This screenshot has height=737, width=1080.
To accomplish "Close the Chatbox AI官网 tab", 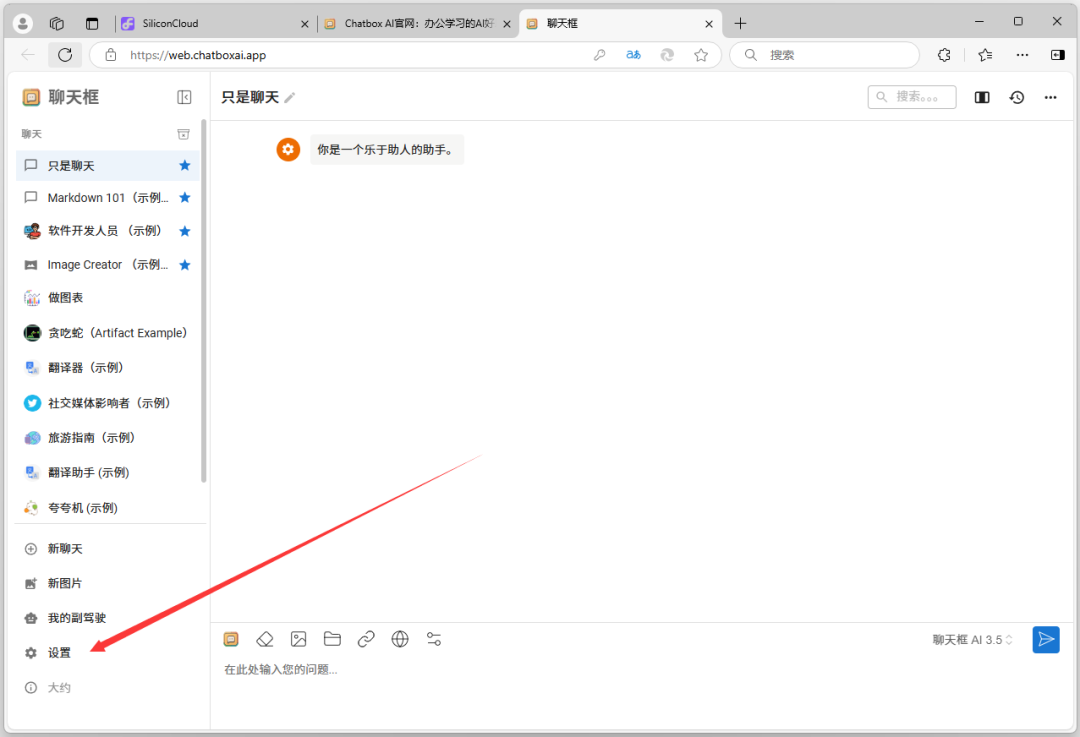I will pos(507,23).
